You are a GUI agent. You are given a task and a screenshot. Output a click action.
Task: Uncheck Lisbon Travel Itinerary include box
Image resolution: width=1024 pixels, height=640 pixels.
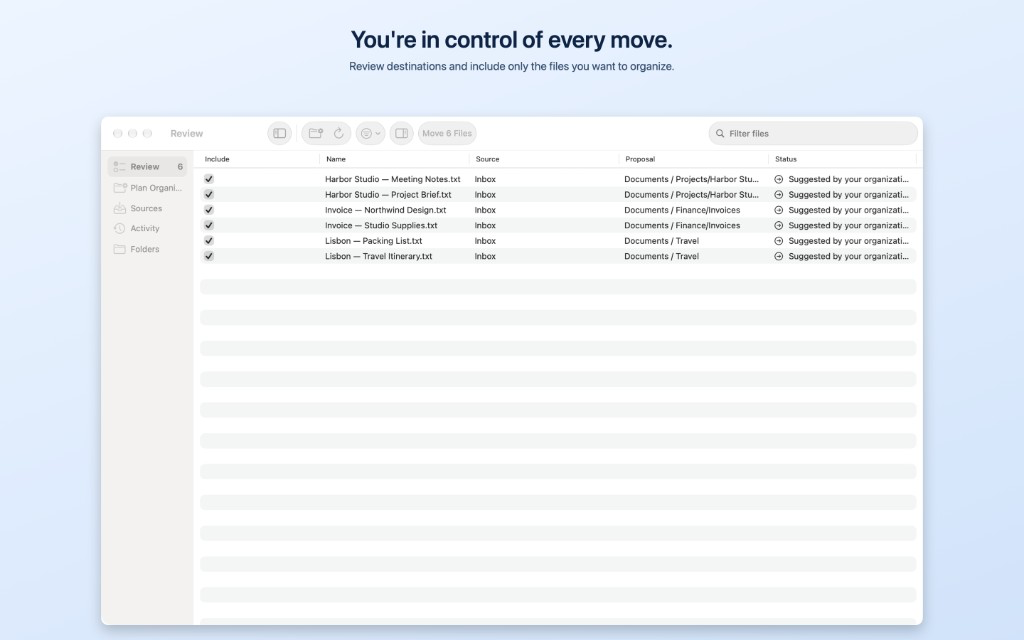(209, 256)
